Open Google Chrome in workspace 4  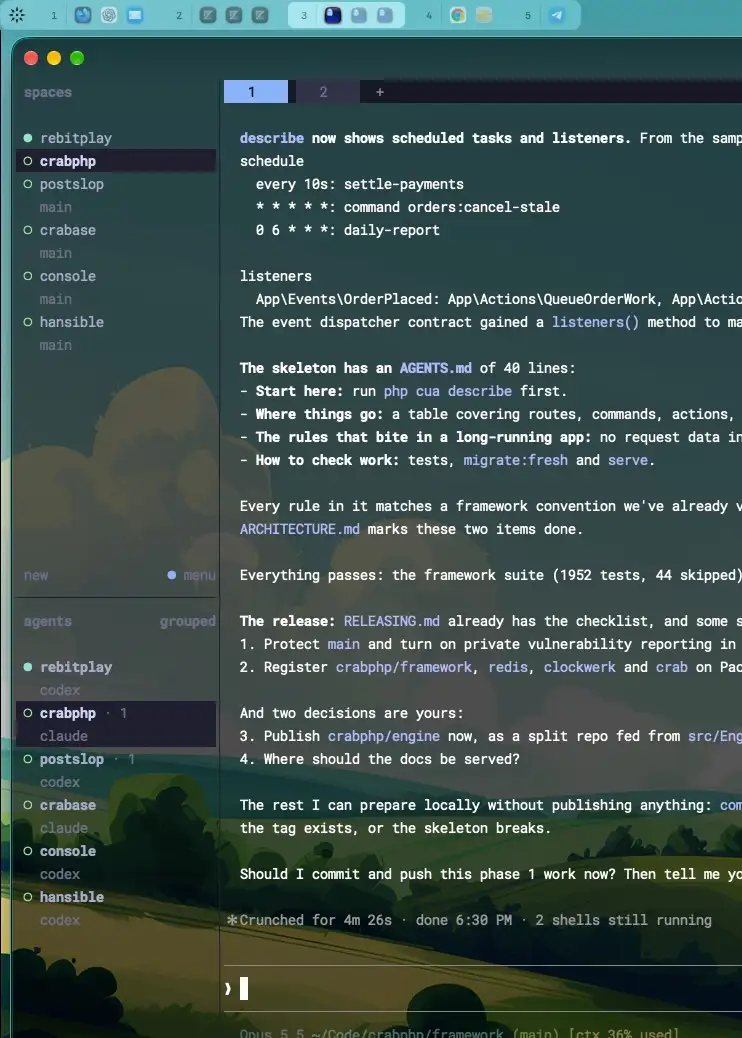pos(458,15)
